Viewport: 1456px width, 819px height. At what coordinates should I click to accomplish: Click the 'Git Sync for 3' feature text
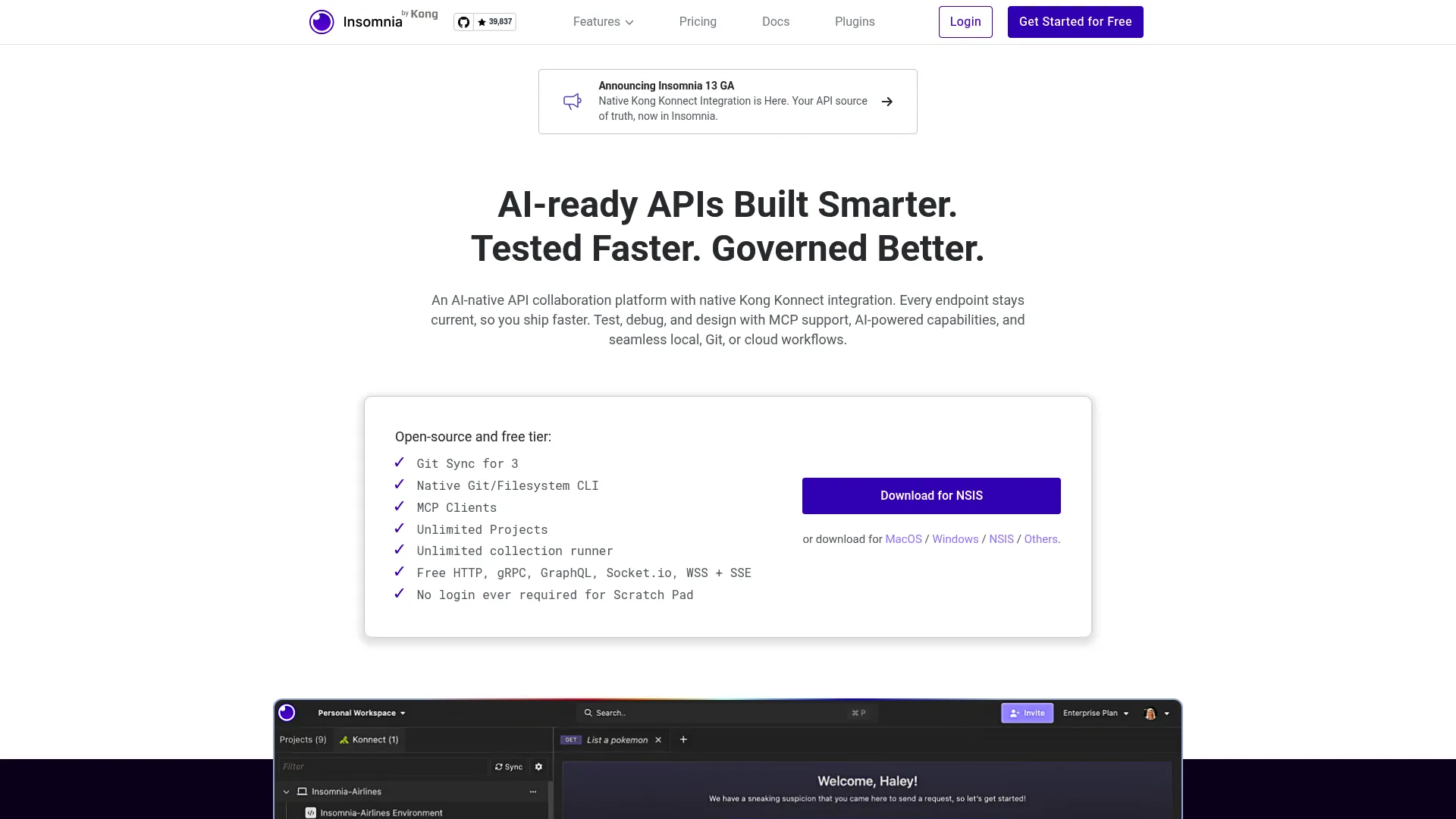click(x=467, y=464)
